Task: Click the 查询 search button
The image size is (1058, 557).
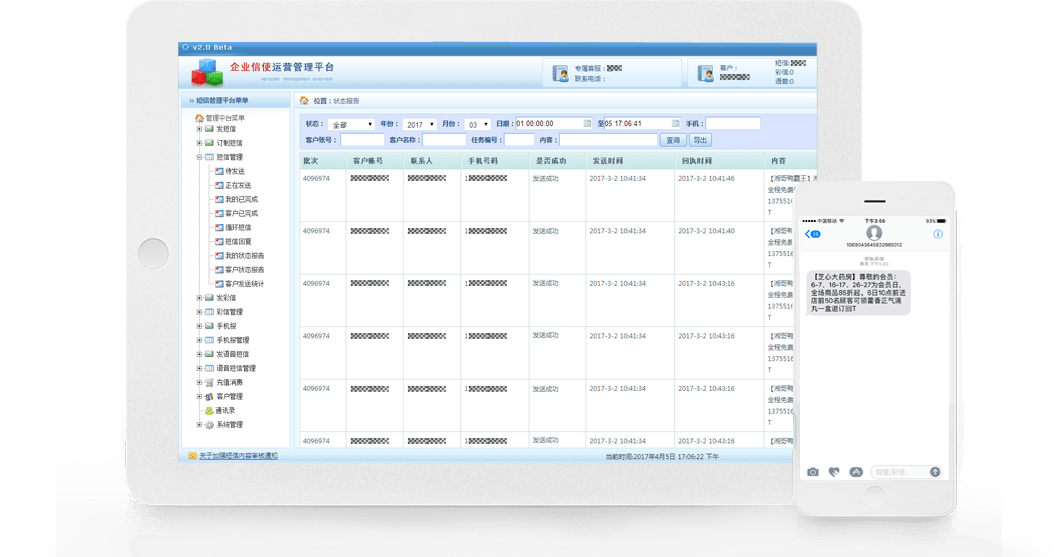Action: click(x=673, y=140)
